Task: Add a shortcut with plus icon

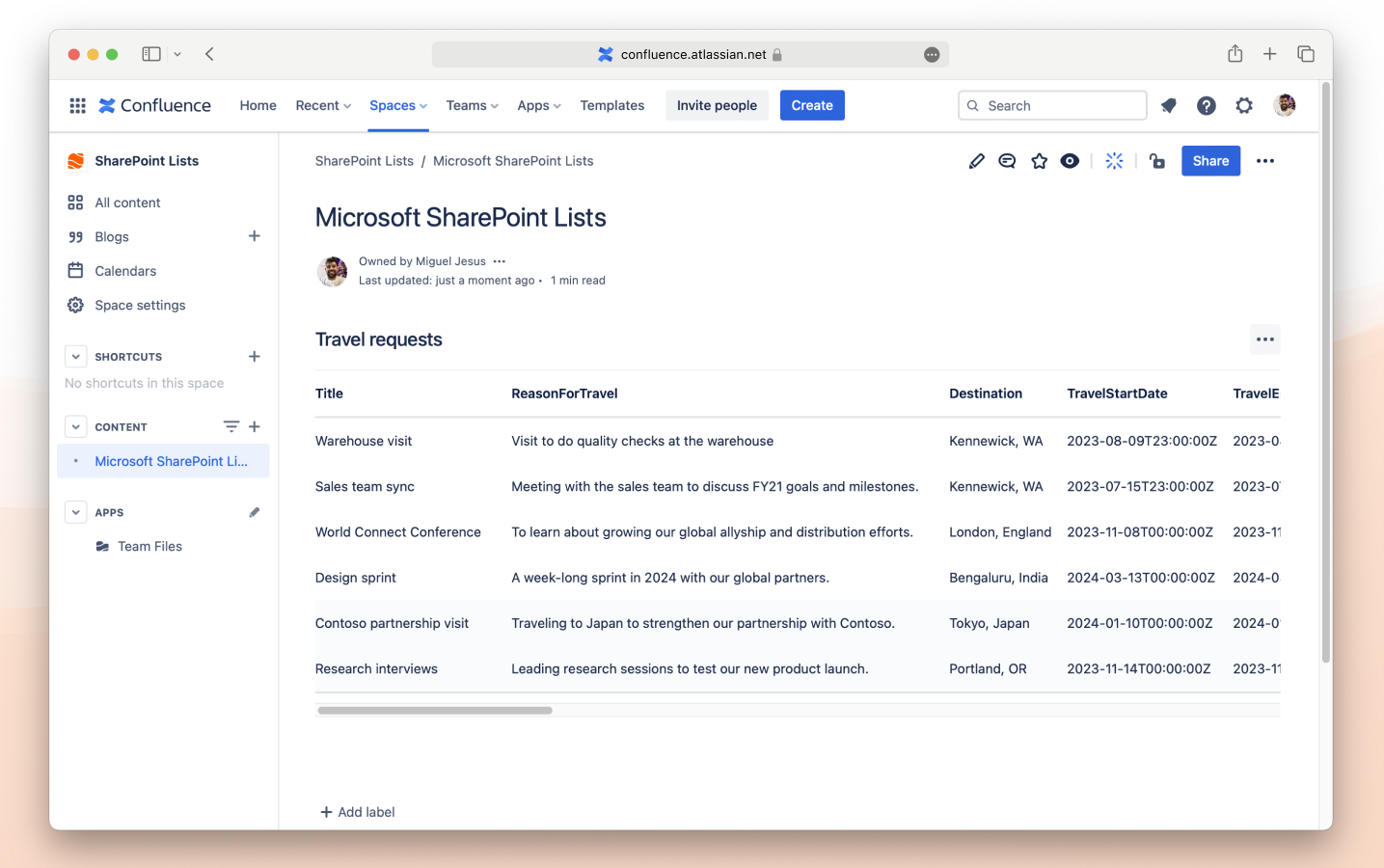Action: [255, 357]
